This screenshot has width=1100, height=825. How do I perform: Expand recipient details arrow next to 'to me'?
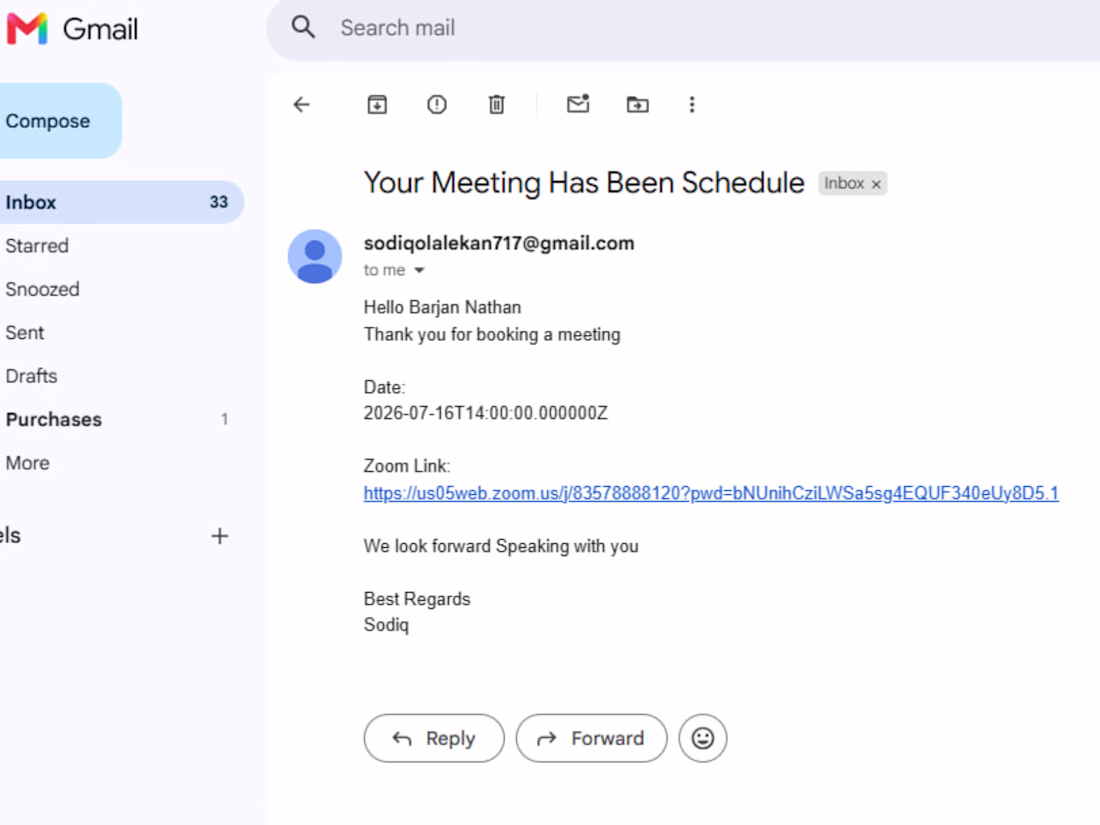(x=419, y=270)
